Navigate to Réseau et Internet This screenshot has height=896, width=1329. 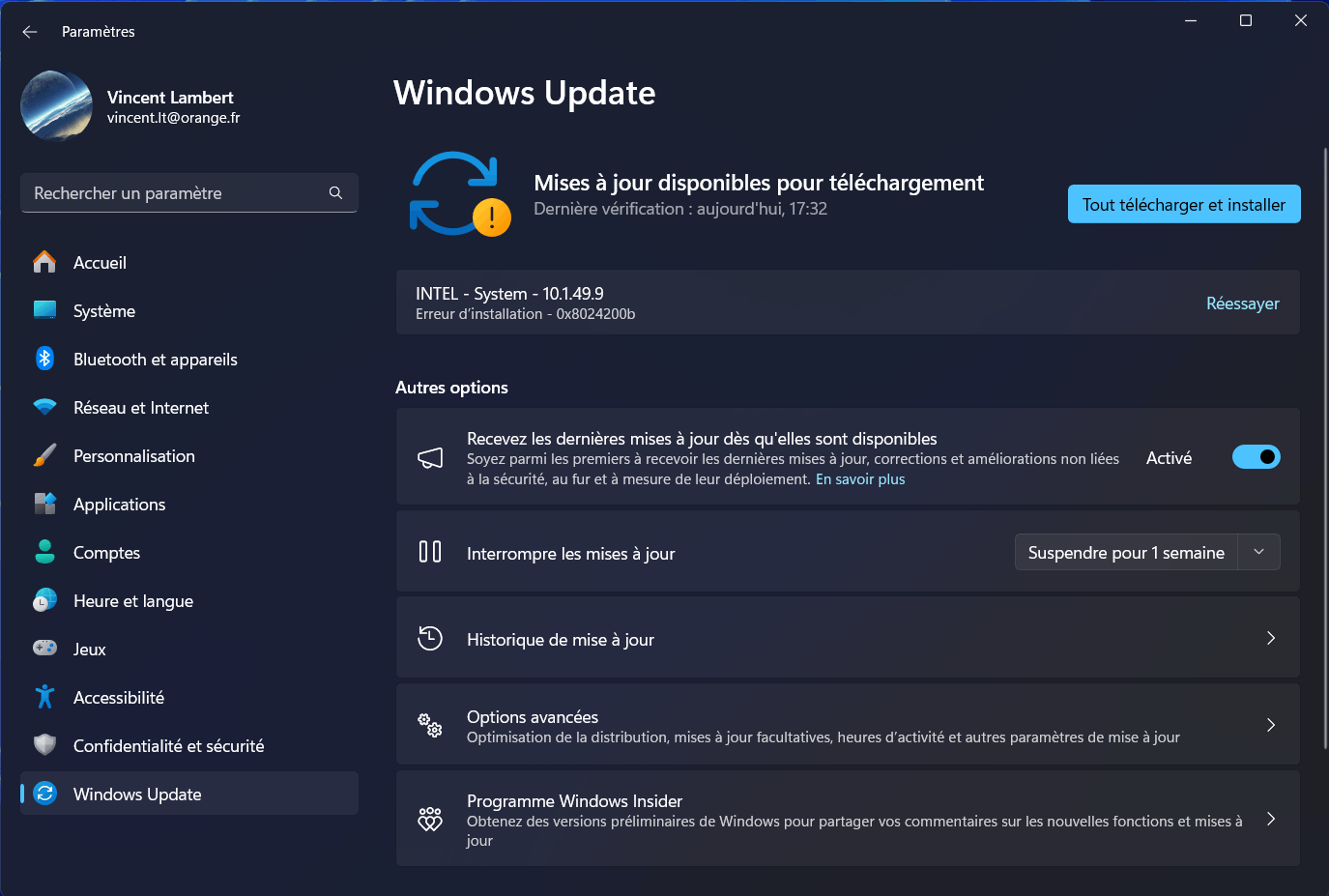tap(189, 407)
